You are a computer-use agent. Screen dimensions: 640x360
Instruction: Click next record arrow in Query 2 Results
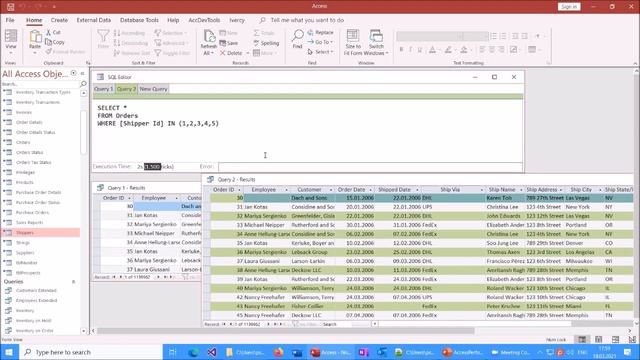coord(269,324)
